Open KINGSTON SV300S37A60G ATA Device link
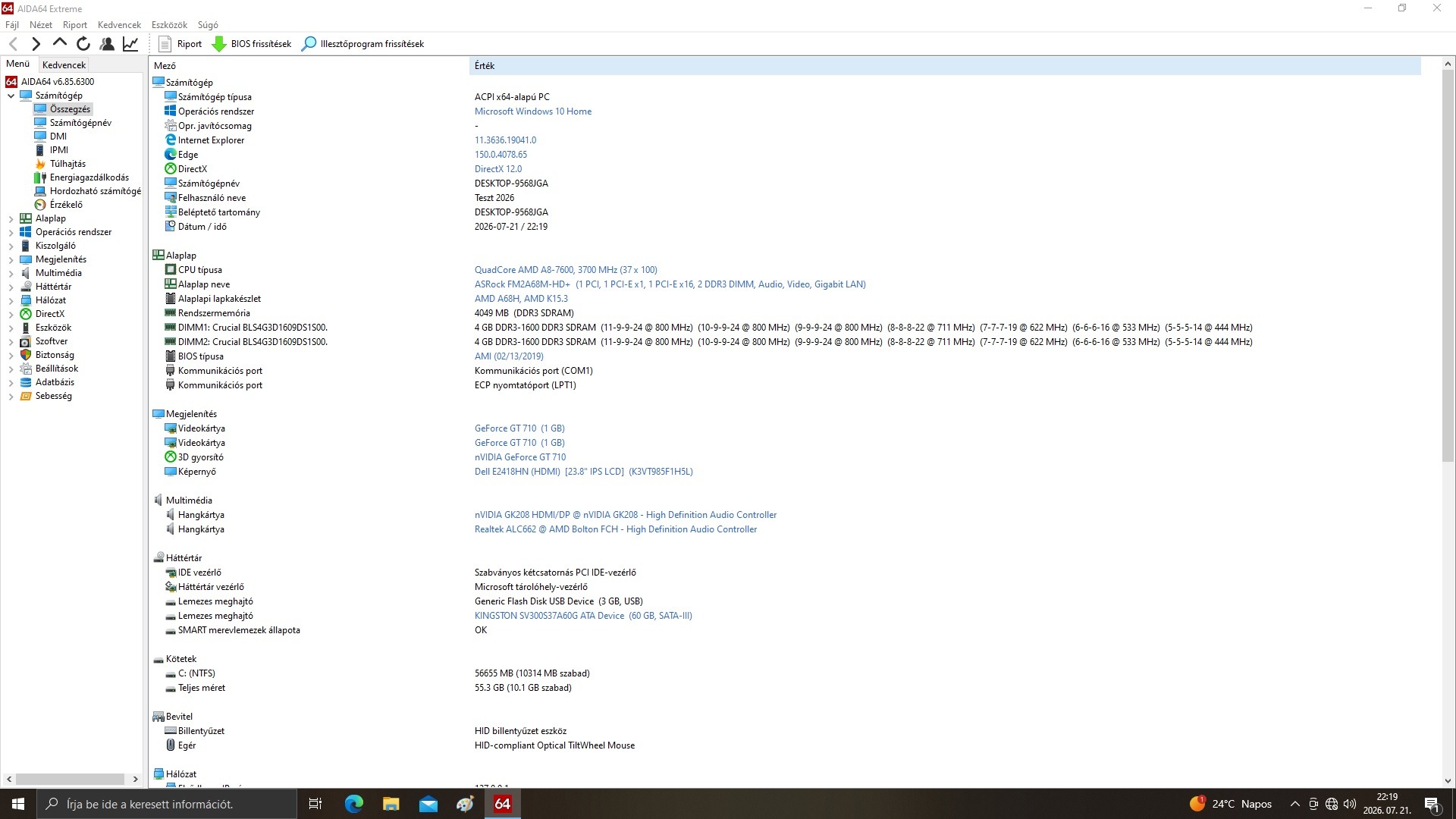Image resolution: width=1456 pixels, height=819 pixels. click(x=583, y=616)
